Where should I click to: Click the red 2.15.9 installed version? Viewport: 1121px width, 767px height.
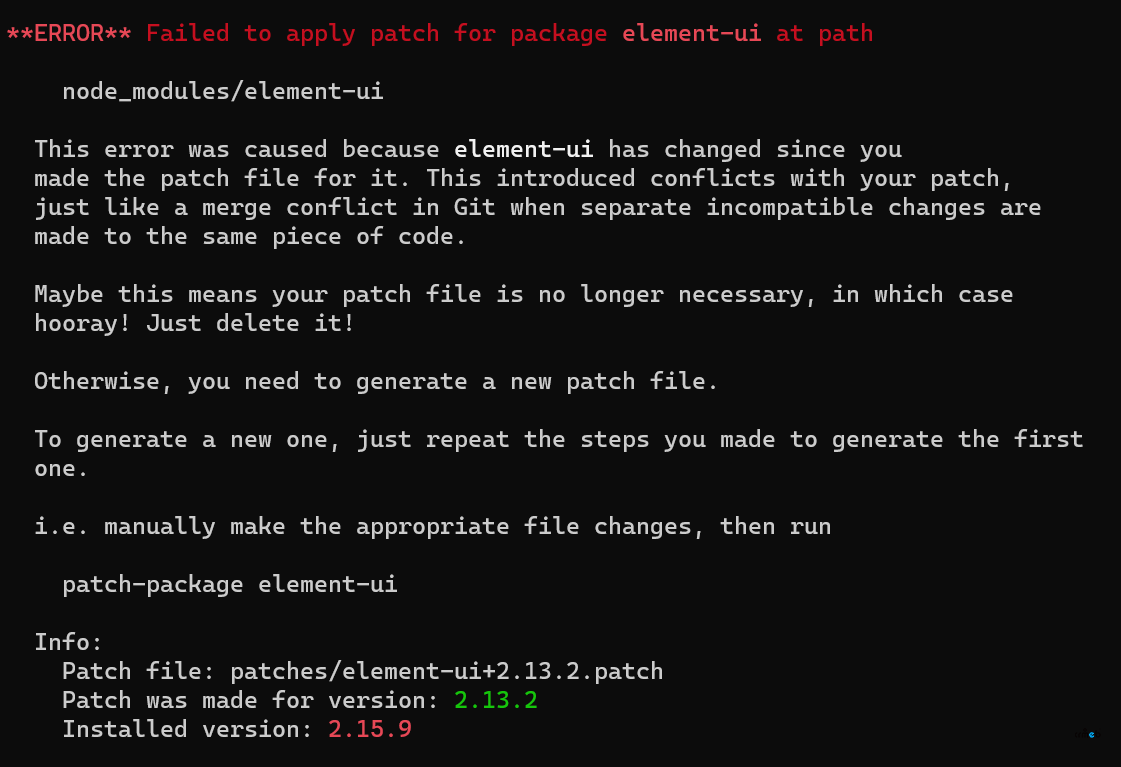click(x=370, y=730)
